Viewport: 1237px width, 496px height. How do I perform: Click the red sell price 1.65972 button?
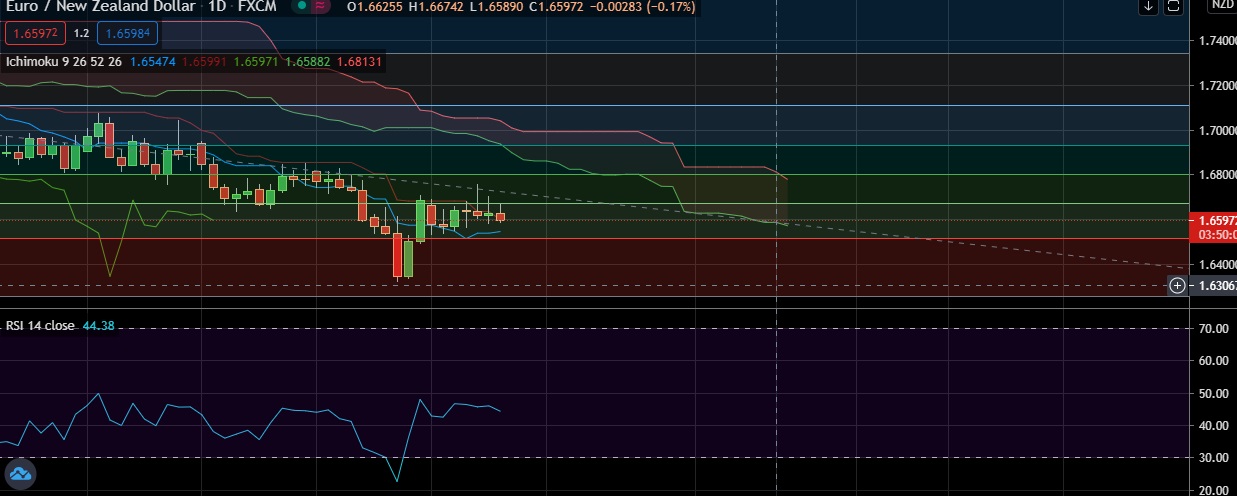(36, 33)
